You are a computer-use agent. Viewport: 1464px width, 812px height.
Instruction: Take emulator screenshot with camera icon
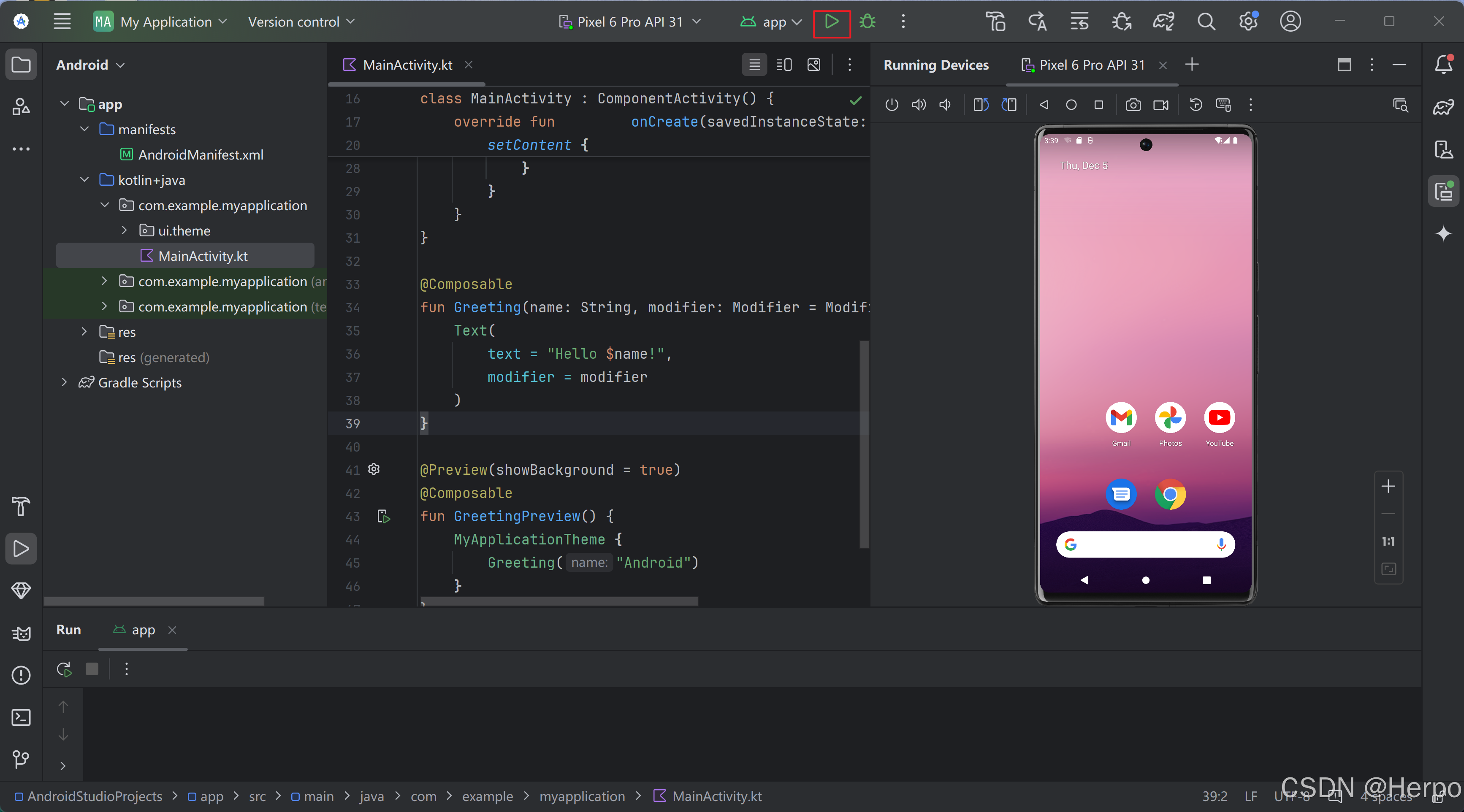[x=1133, y=105]
